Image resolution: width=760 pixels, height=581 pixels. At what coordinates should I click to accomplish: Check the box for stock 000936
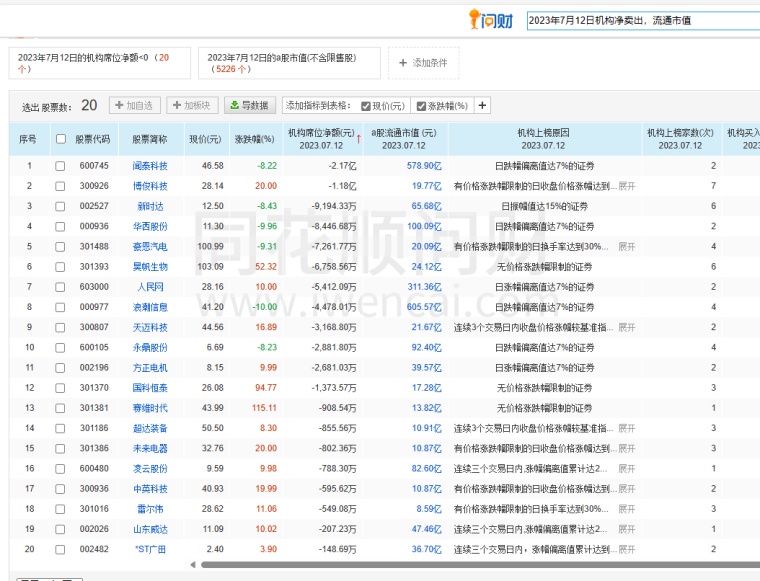(60, 227)
